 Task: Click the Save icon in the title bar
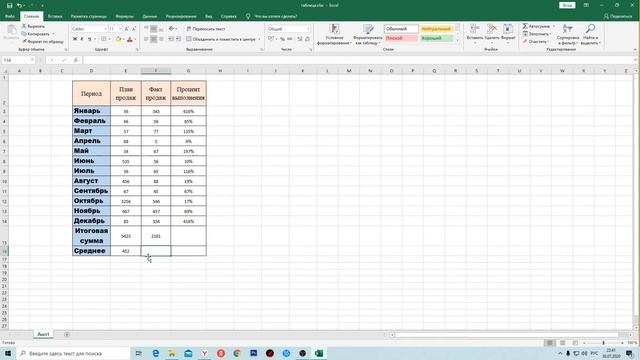pos(9,6)
